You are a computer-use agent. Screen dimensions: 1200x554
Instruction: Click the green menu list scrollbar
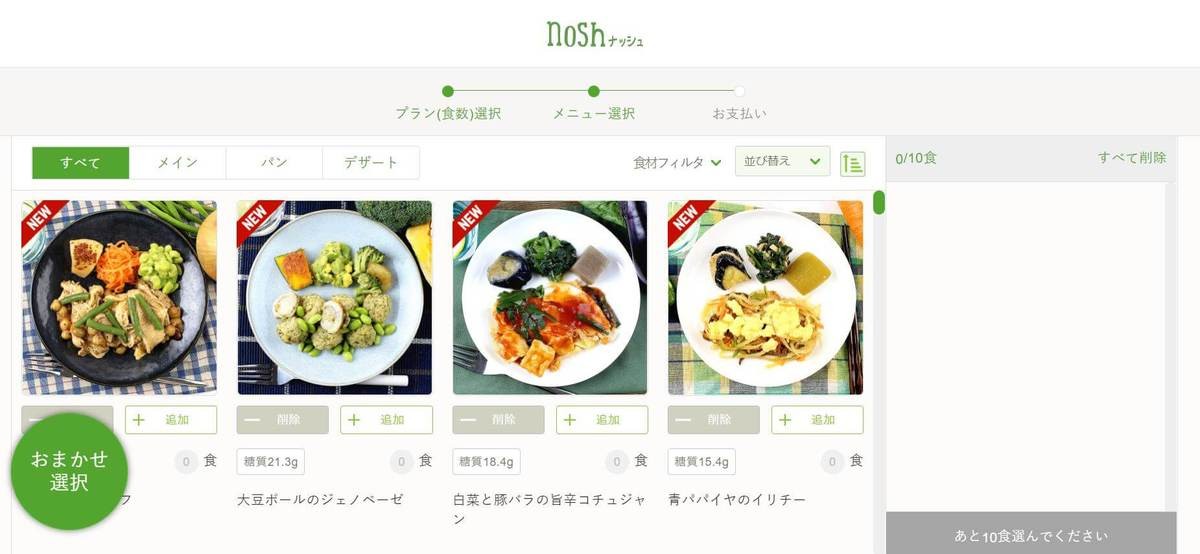[879, 202]
